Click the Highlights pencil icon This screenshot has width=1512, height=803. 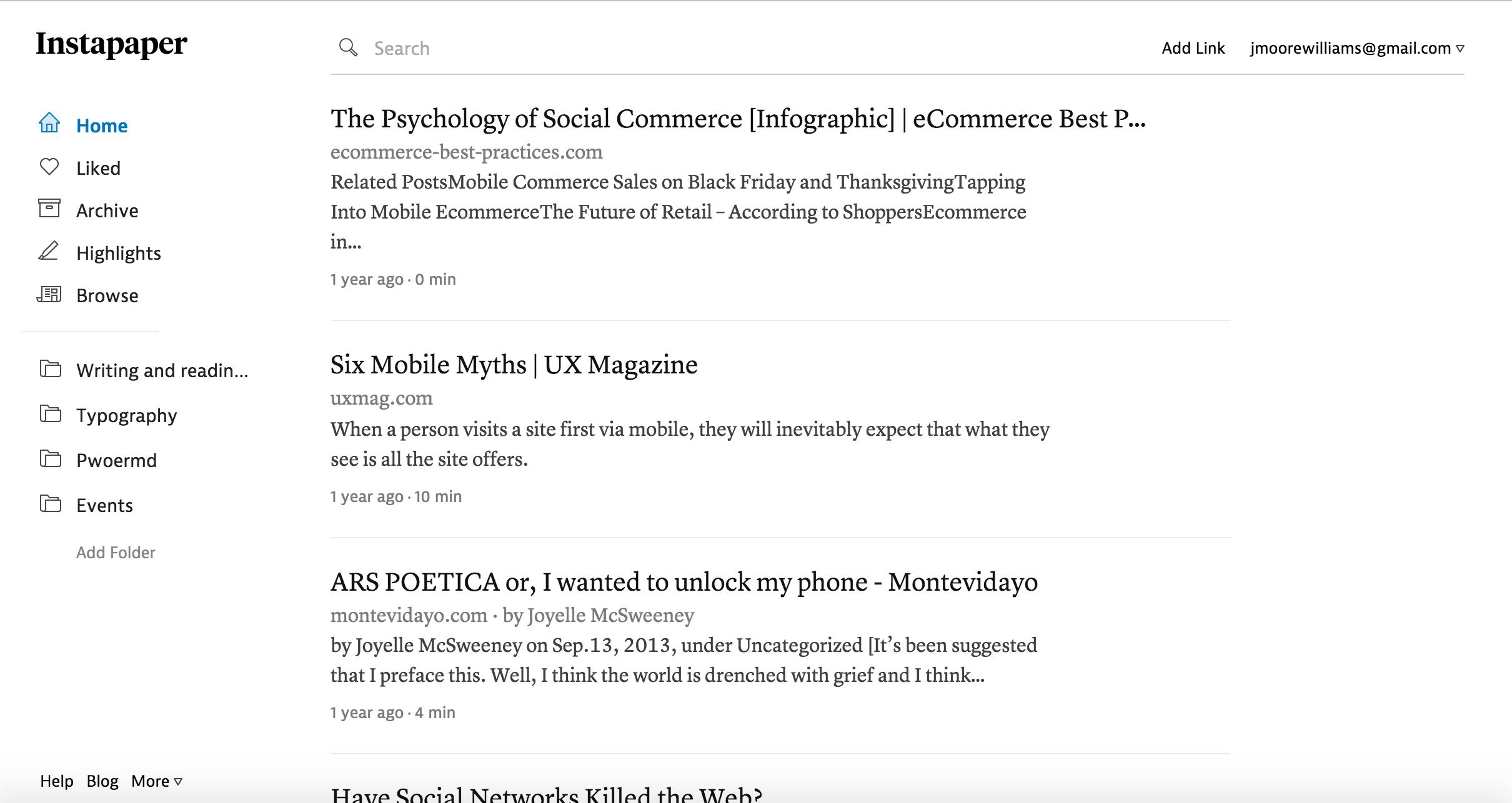(x=49, y=251)
